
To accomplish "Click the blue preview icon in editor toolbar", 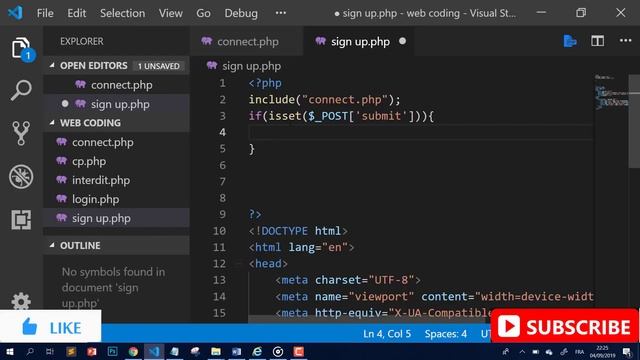I will [570, 41].
